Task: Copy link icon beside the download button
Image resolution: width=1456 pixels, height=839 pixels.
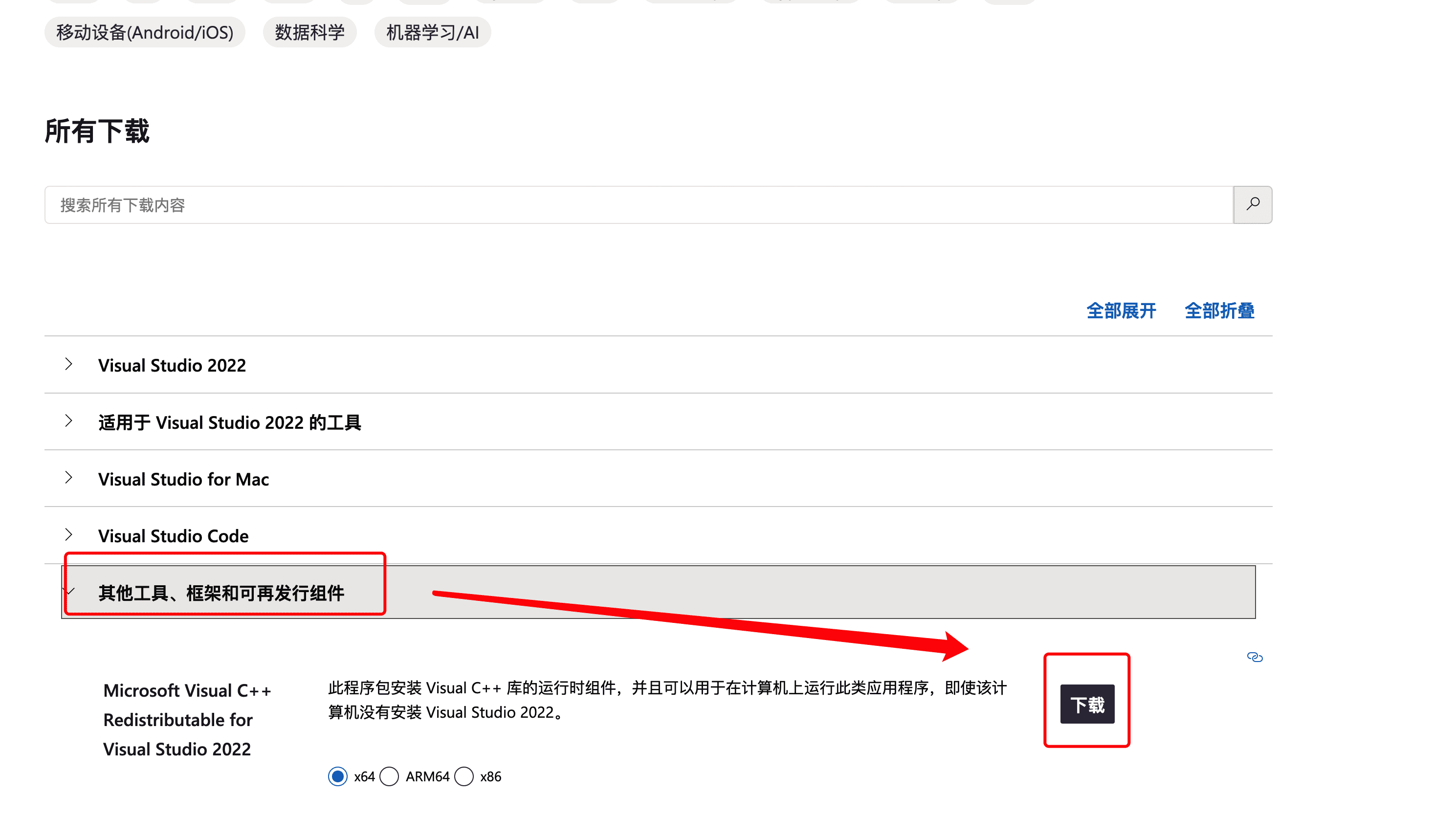Action: click(x=1255, y=657)
